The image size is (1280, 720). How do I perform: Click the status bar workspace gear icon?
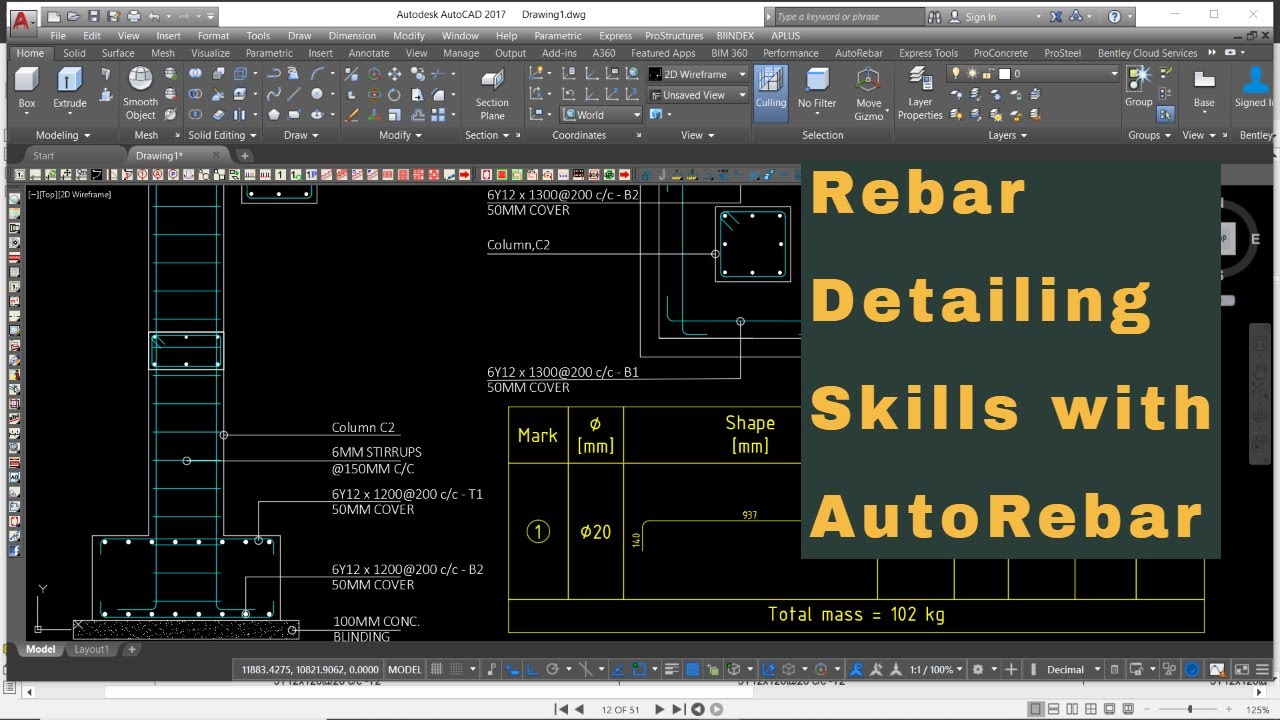pos(978,669)
